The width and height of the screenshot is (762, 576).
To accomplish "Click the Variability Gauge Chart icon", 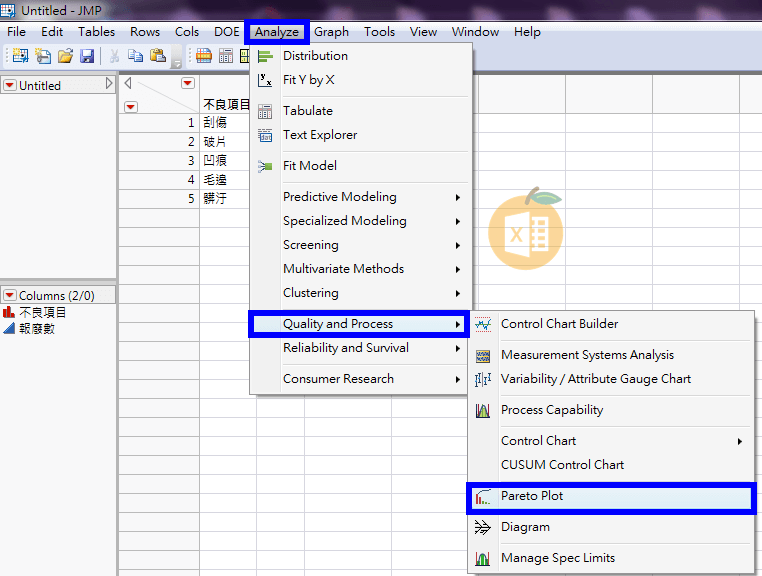I will (483, 379).
